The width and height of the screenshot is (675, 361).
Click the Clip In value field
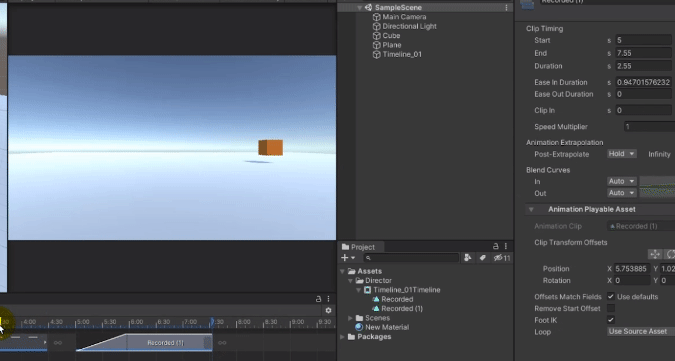pyautogui.click(x=643, y=110)
